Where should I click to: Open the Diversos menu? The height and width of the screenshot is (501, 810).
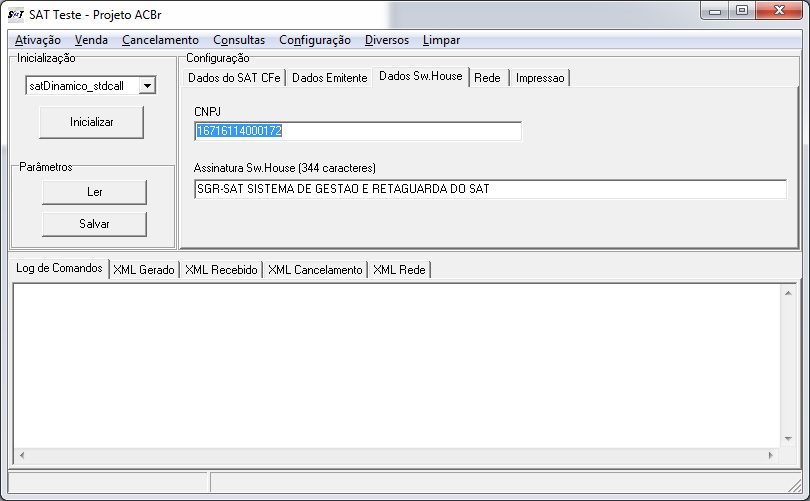click(386, 40)
